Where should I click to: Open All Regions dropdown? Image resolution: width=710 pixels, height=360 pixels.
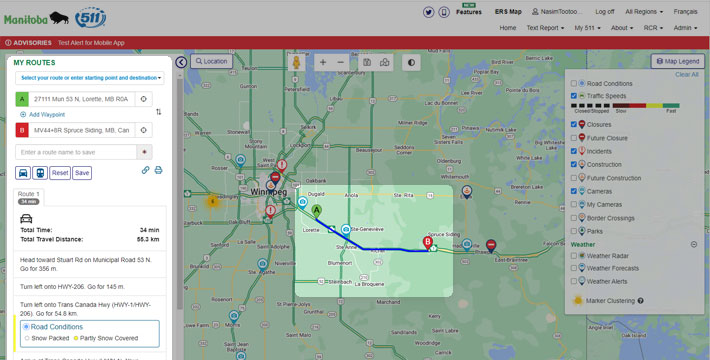tap(644, 12)
